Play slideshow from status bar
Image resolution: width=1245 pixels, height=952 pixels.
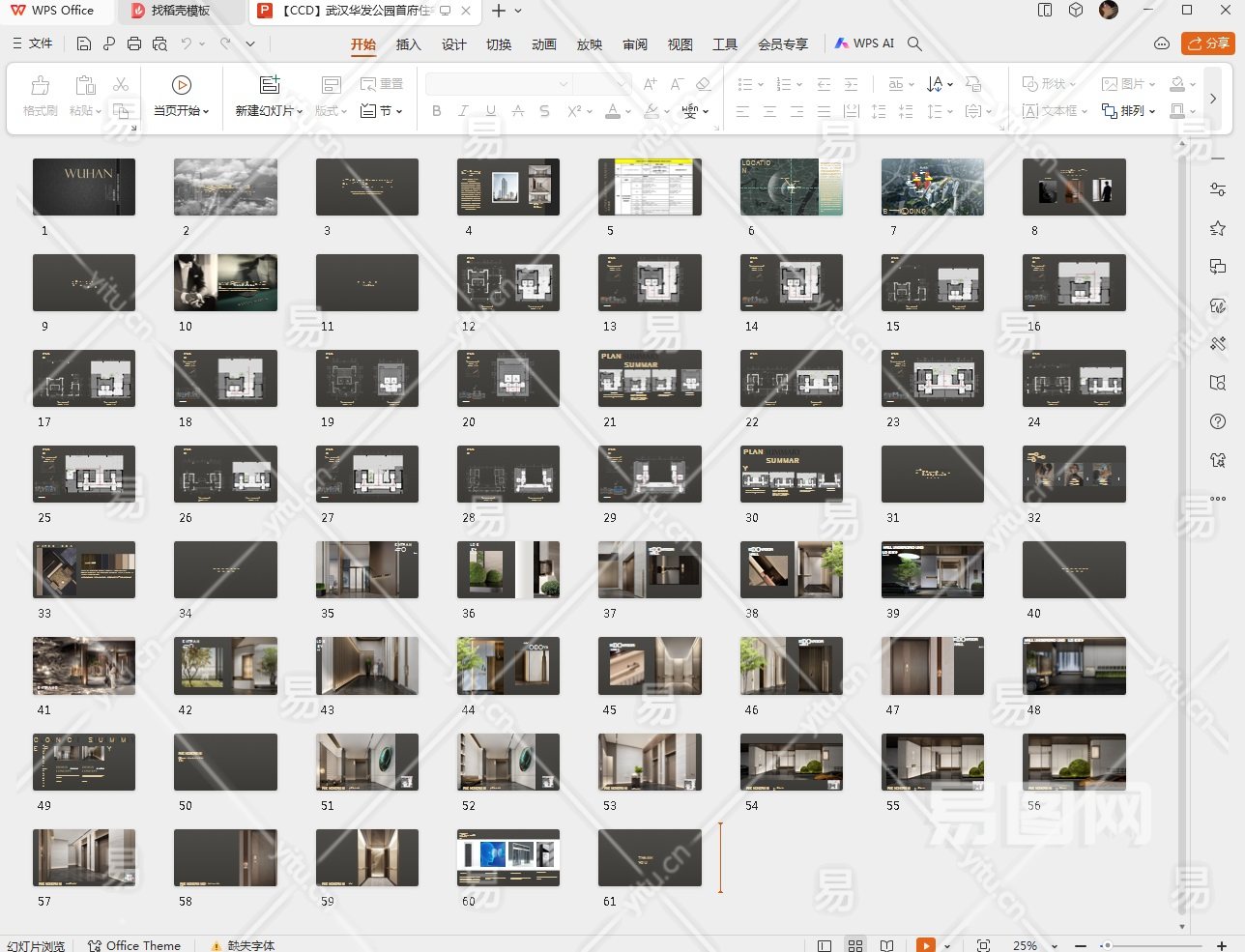tap(925, 945)
